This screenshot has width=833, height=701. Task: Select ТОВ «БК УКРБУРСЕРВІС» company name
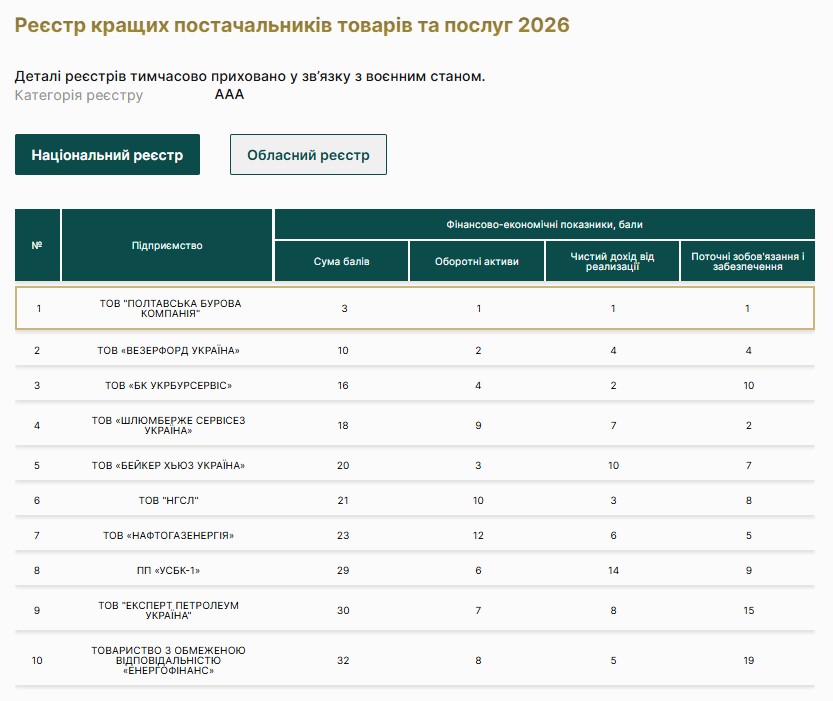(168, 386)
